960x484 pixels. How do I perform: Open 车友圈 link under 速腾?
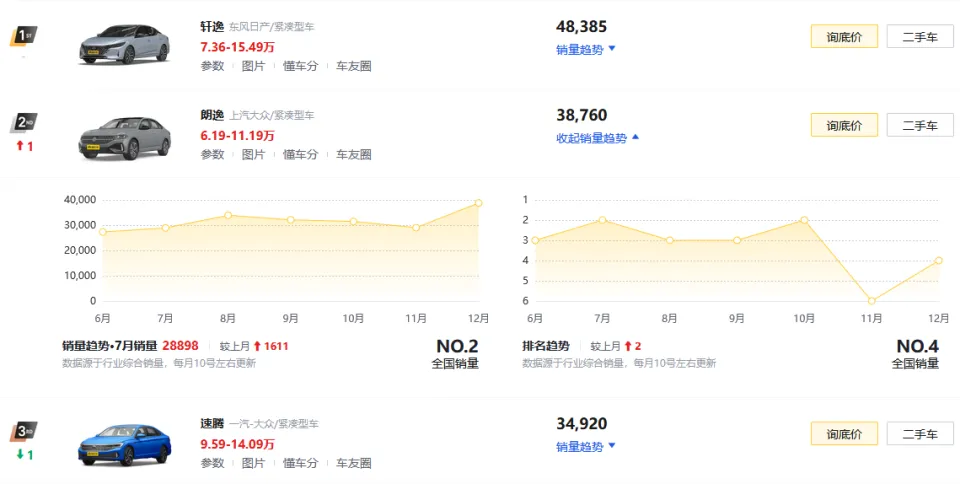354,463
